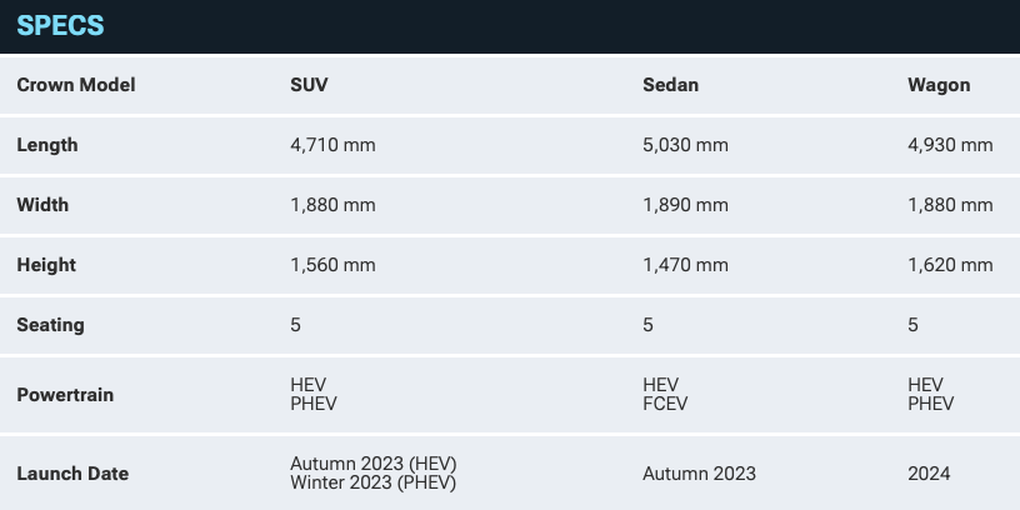Click the Sedan column header
Image resolution: width=1020 pixels, height=510 pixels.
click(671, 85)
